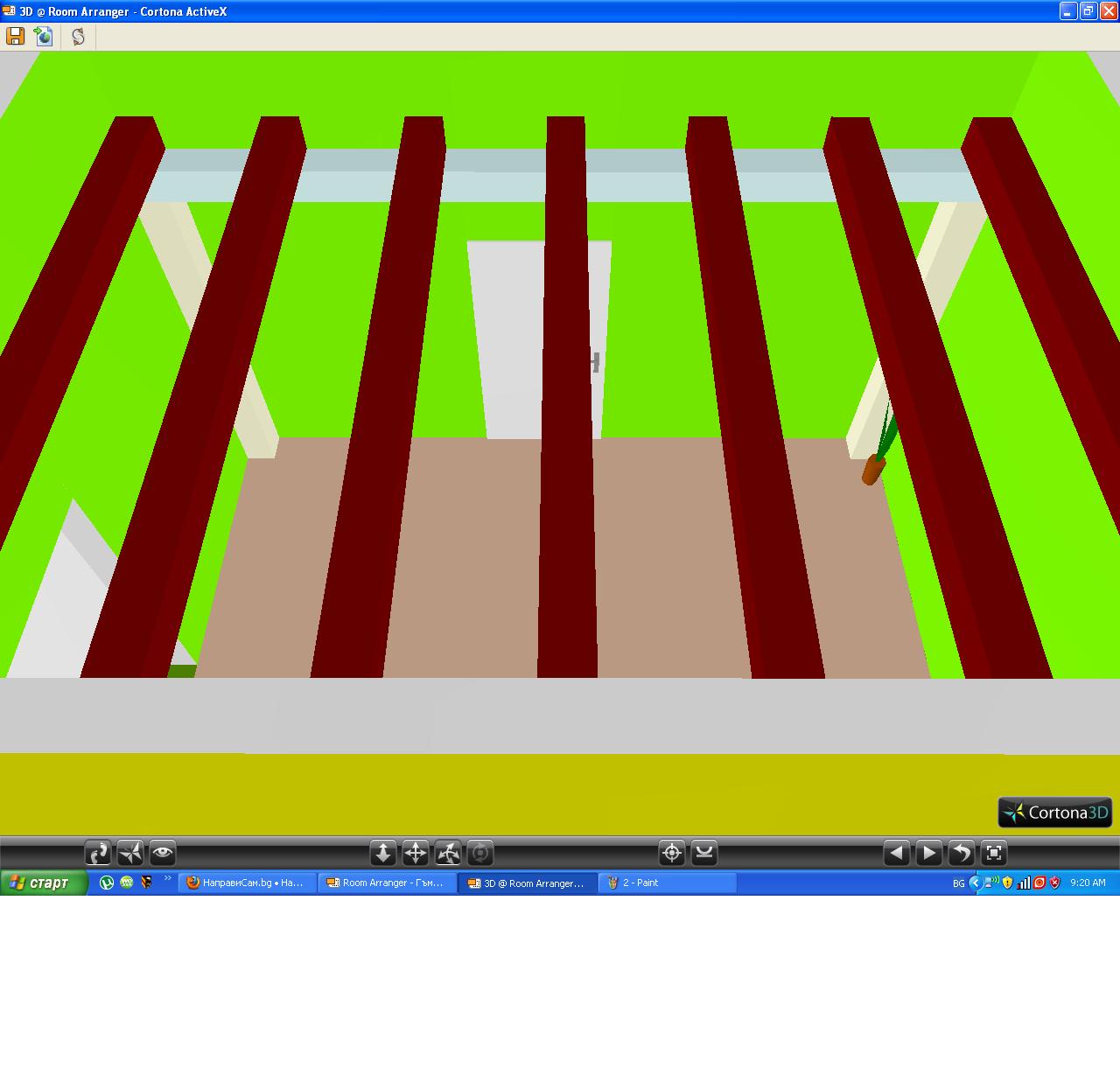Open the Windows Start button
The width and height of the screenshot is (1120, 1075).
(44, 883)
